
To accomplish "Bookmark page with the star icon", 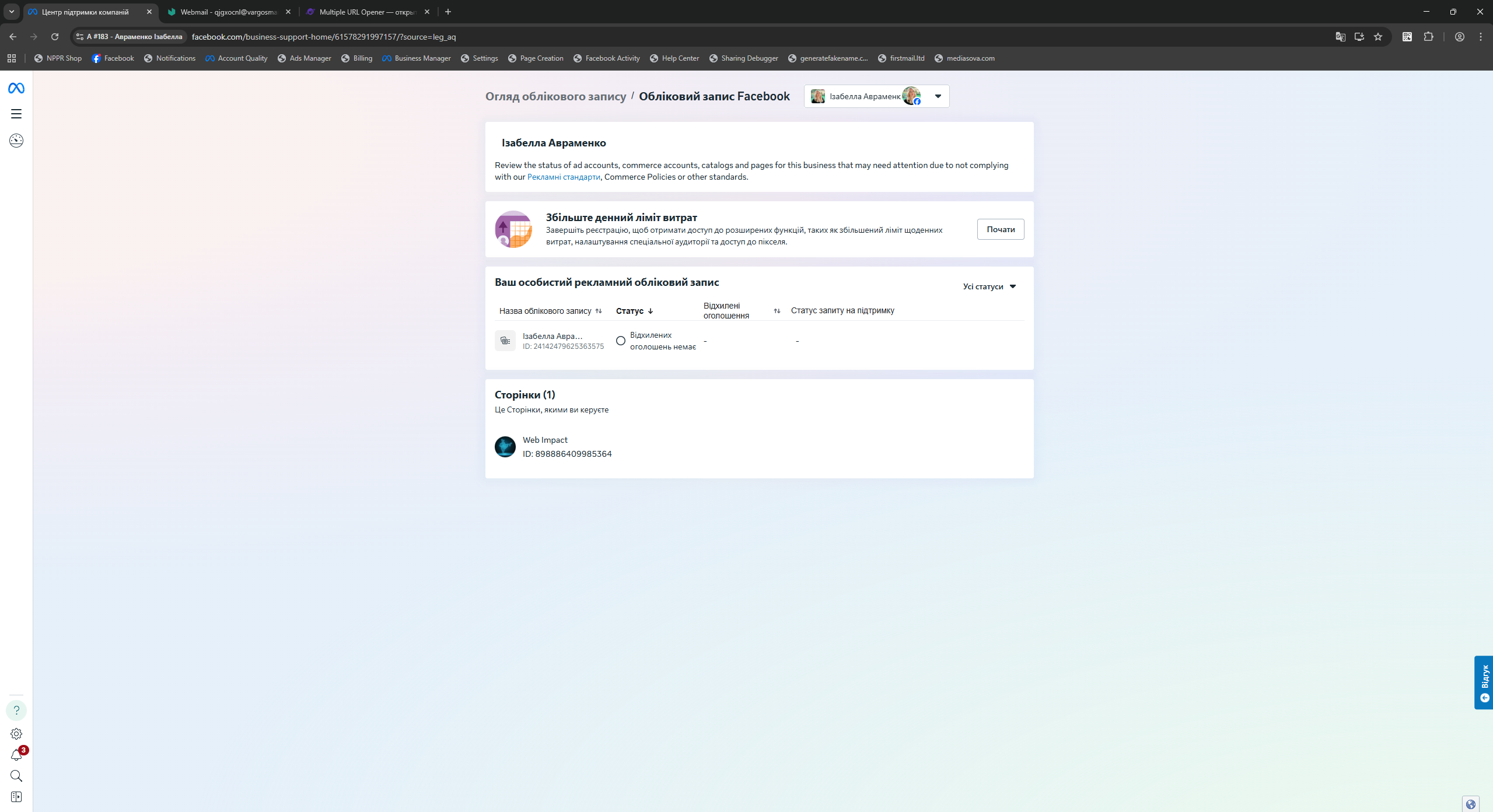I will coord(1378,37).
